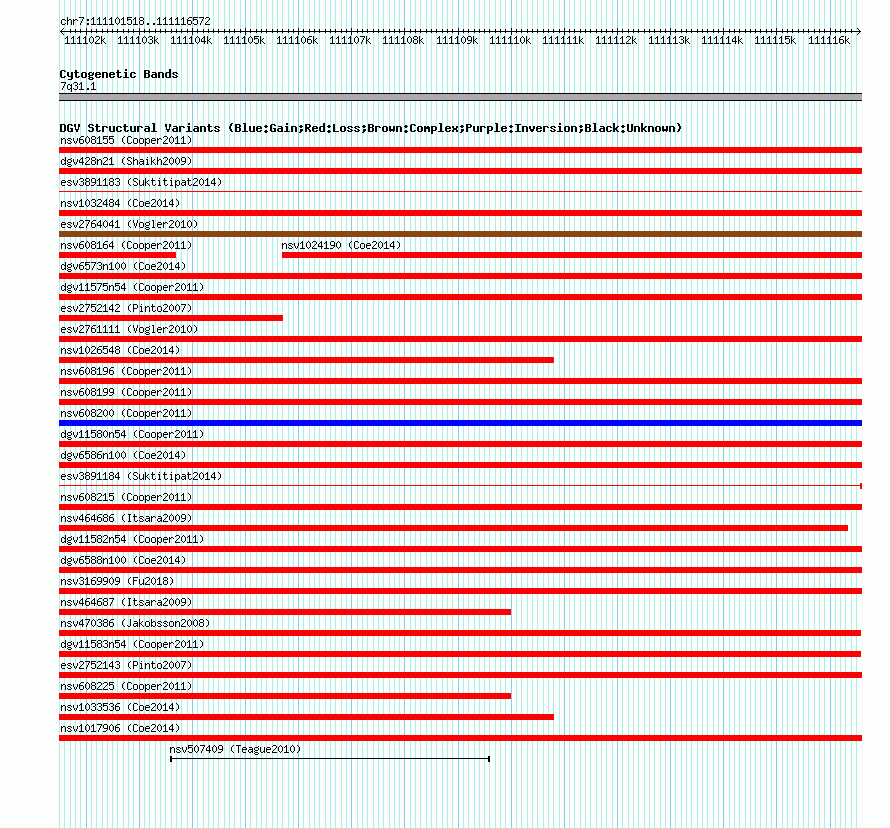Click the brown complex variant bar esv2764041
The height and width of the screenshot is (828, 890).
click(460, 234)
